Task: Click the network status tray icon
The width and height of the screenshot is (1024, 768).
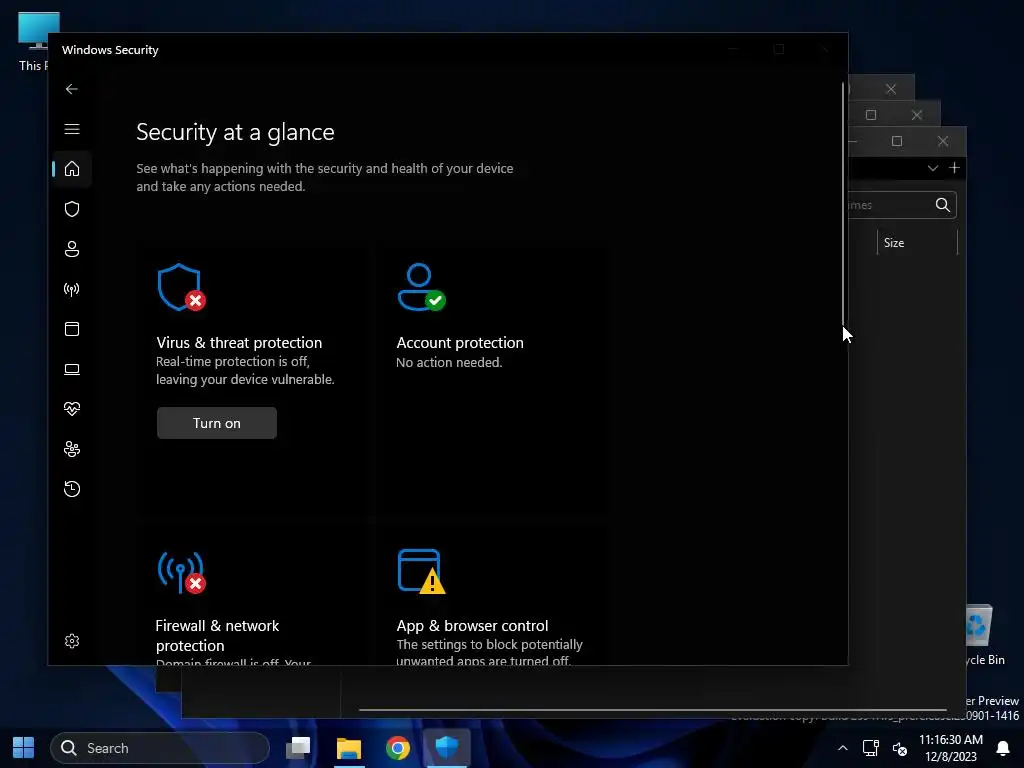Action: [871, 748]
